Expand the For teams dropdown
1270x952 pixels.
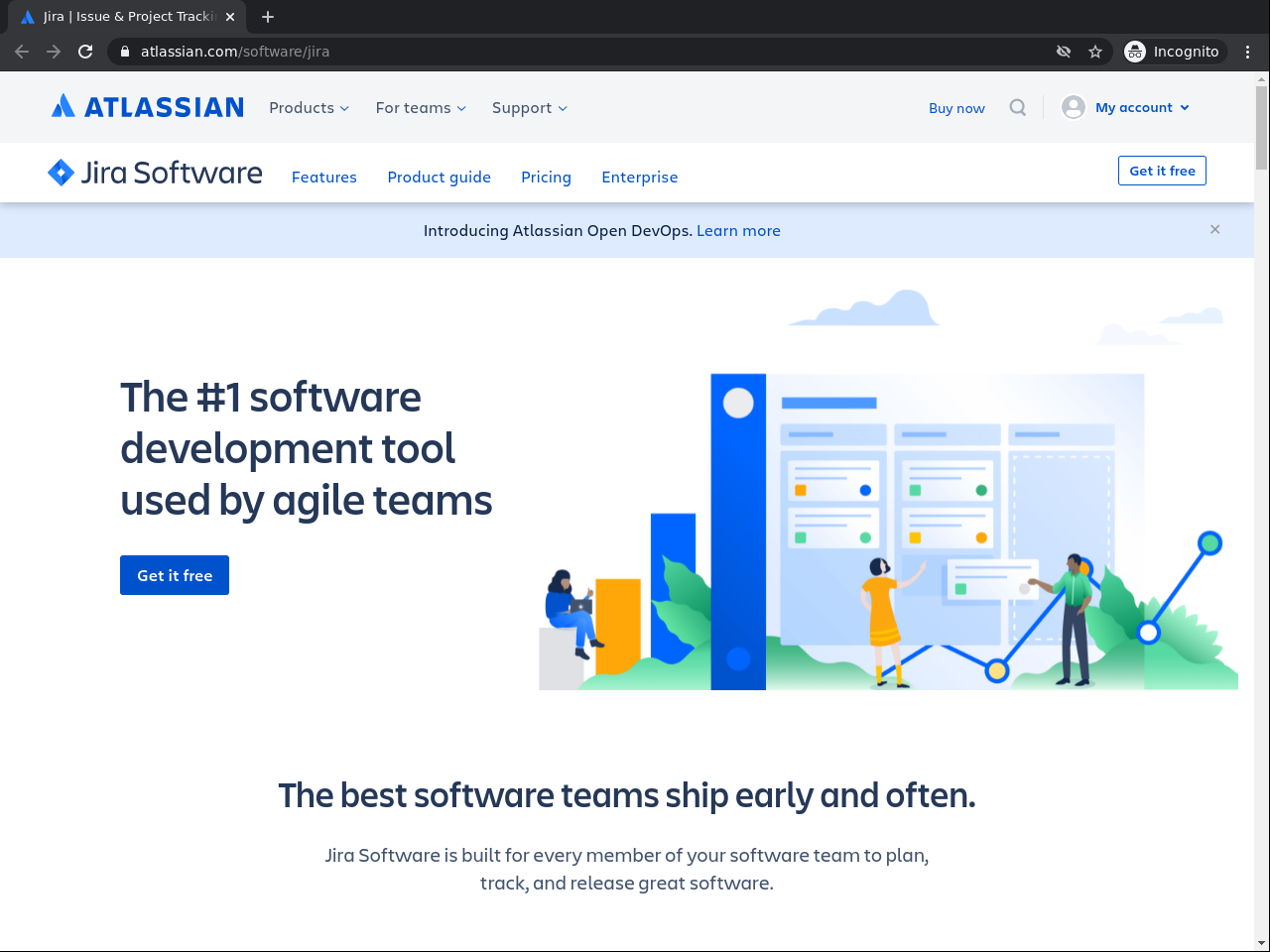pyautogui.click(x=421, y=107)
